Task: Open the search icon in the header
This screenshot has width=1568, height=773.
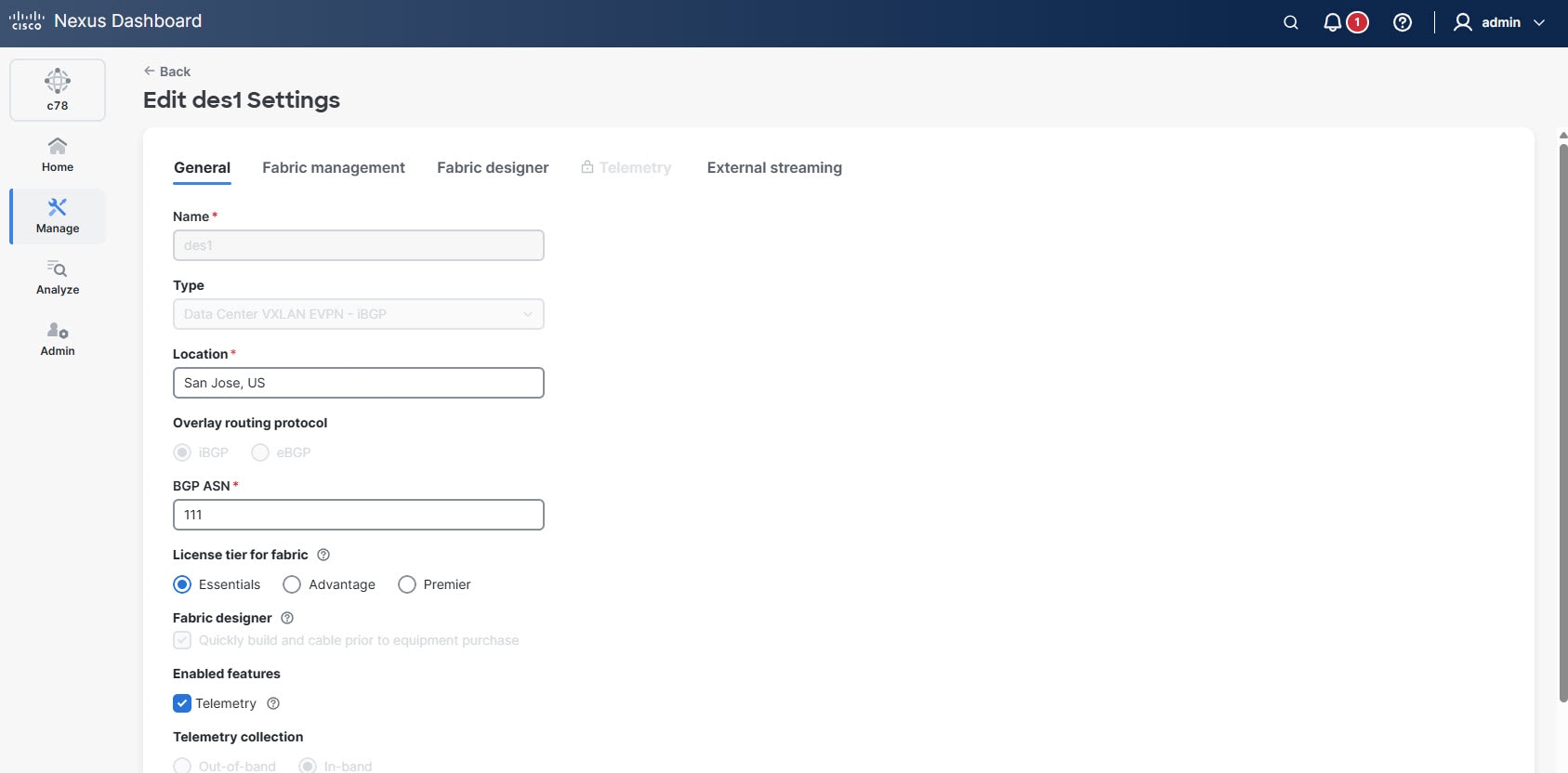Action: pos(1291,22)
